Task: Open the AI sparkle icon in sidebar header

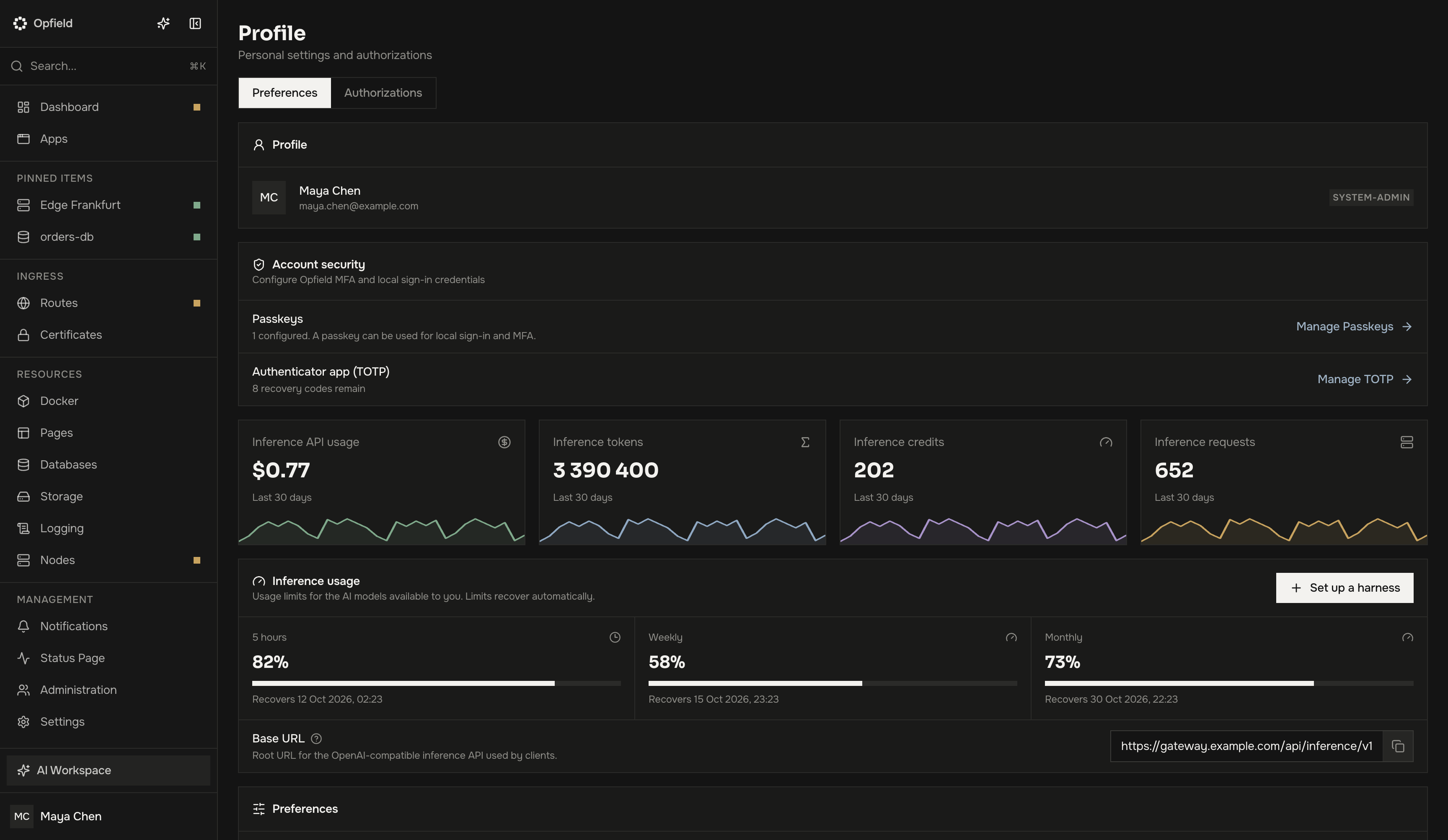Action: pyautogui.click(x=164, y=23)
